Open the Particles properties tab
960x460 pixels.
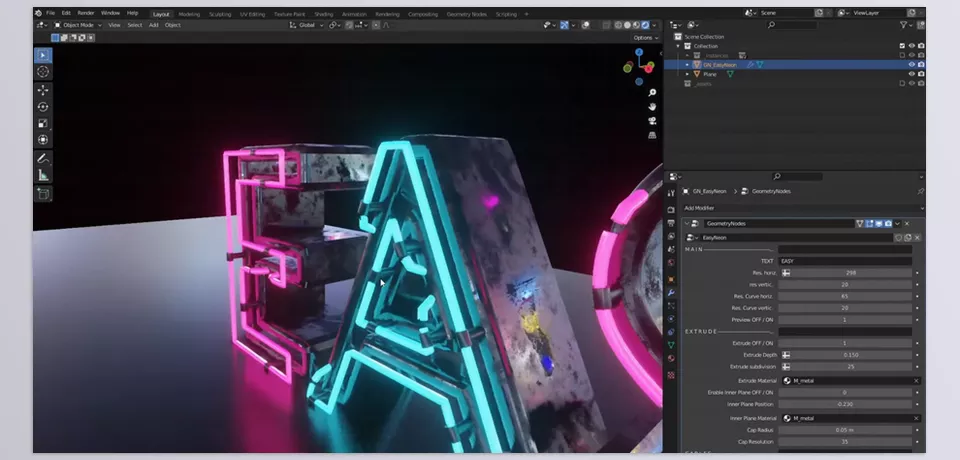point(671,306)
